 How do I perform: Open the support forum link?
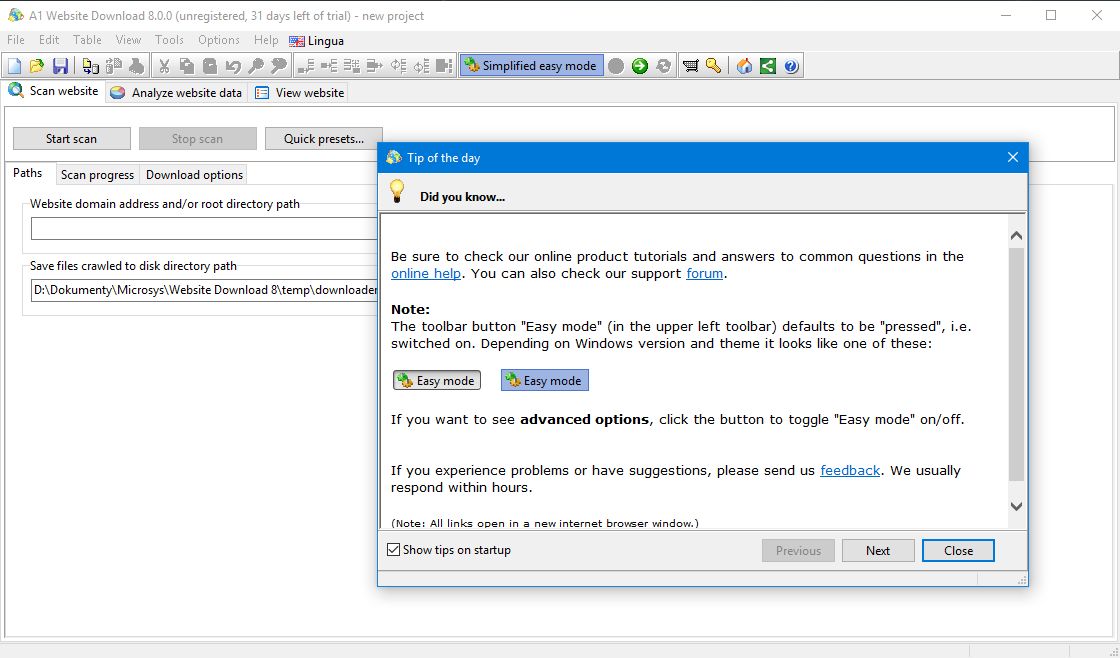[x=704, y=274]
